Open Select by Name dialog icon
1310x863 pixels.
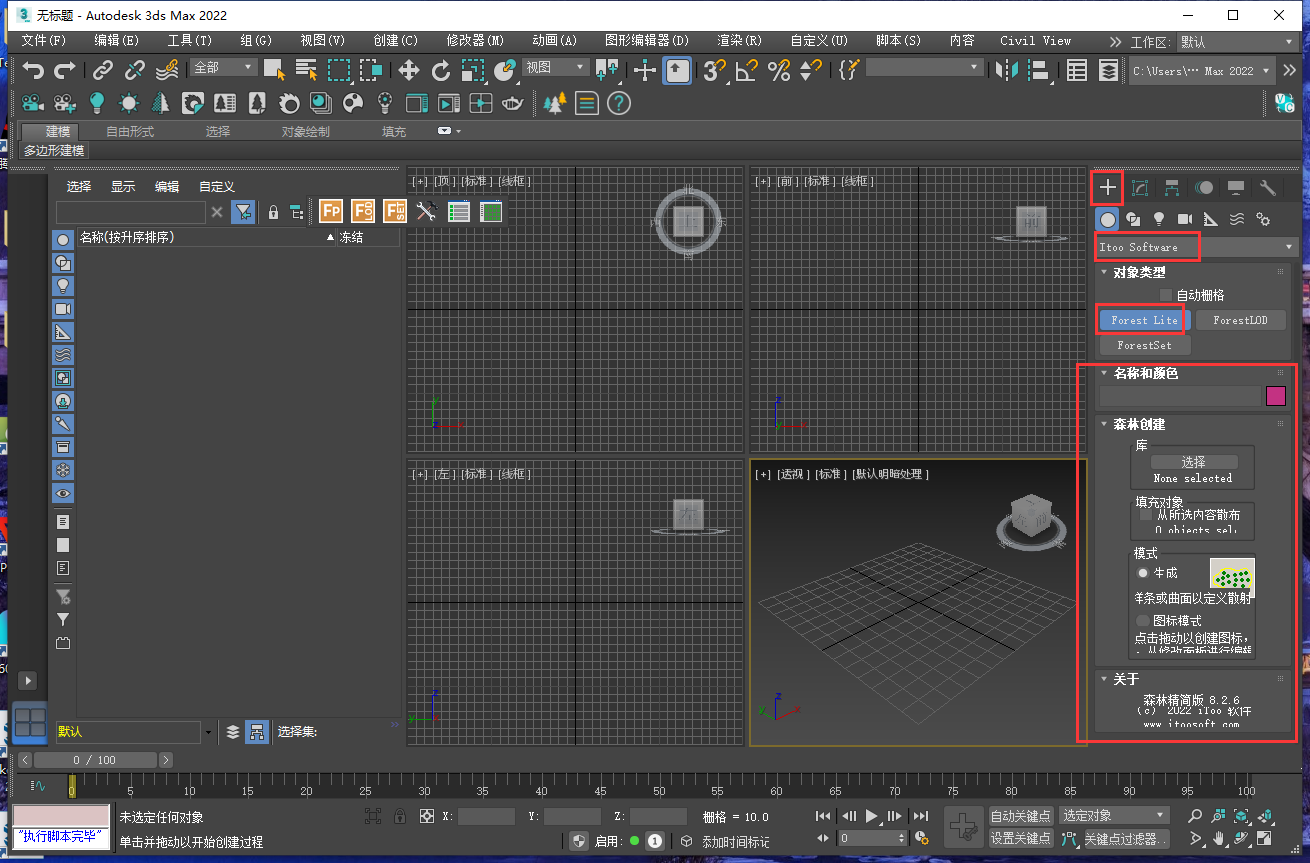[x=305, y=70]
